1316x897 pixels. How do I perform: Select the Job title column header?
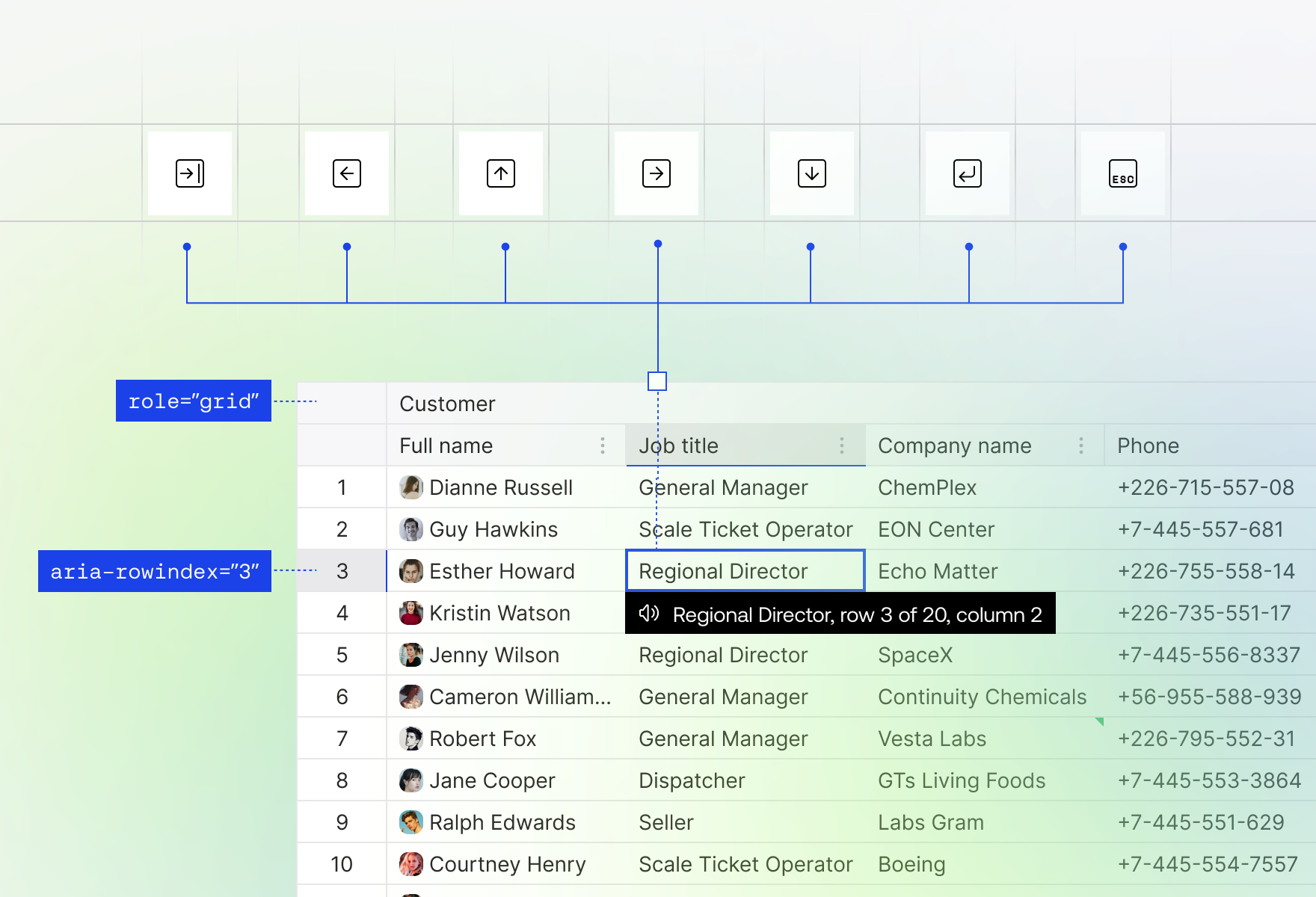point(745,446)
